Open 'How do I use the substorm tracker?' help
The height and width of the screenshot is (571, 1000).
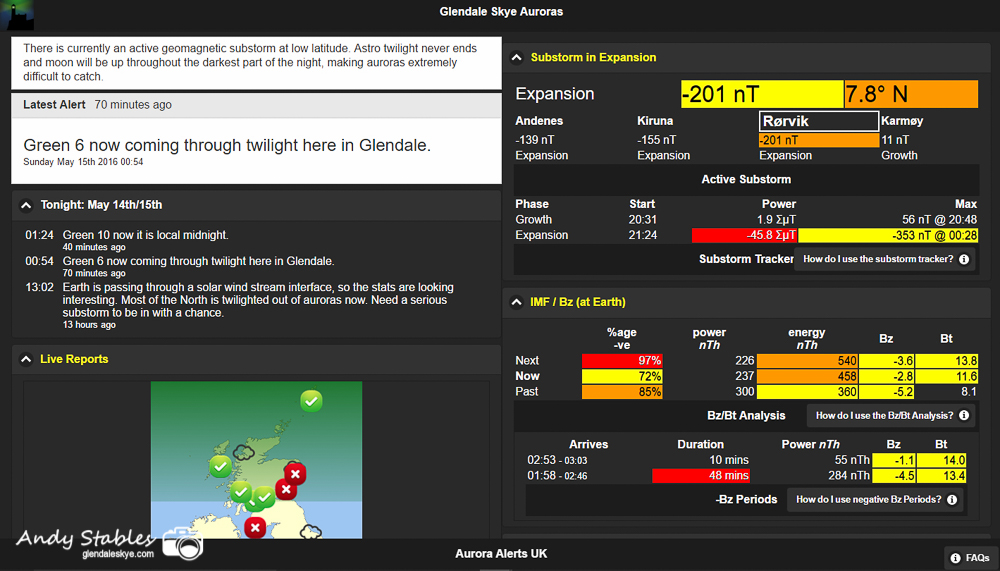click(886, 259)
